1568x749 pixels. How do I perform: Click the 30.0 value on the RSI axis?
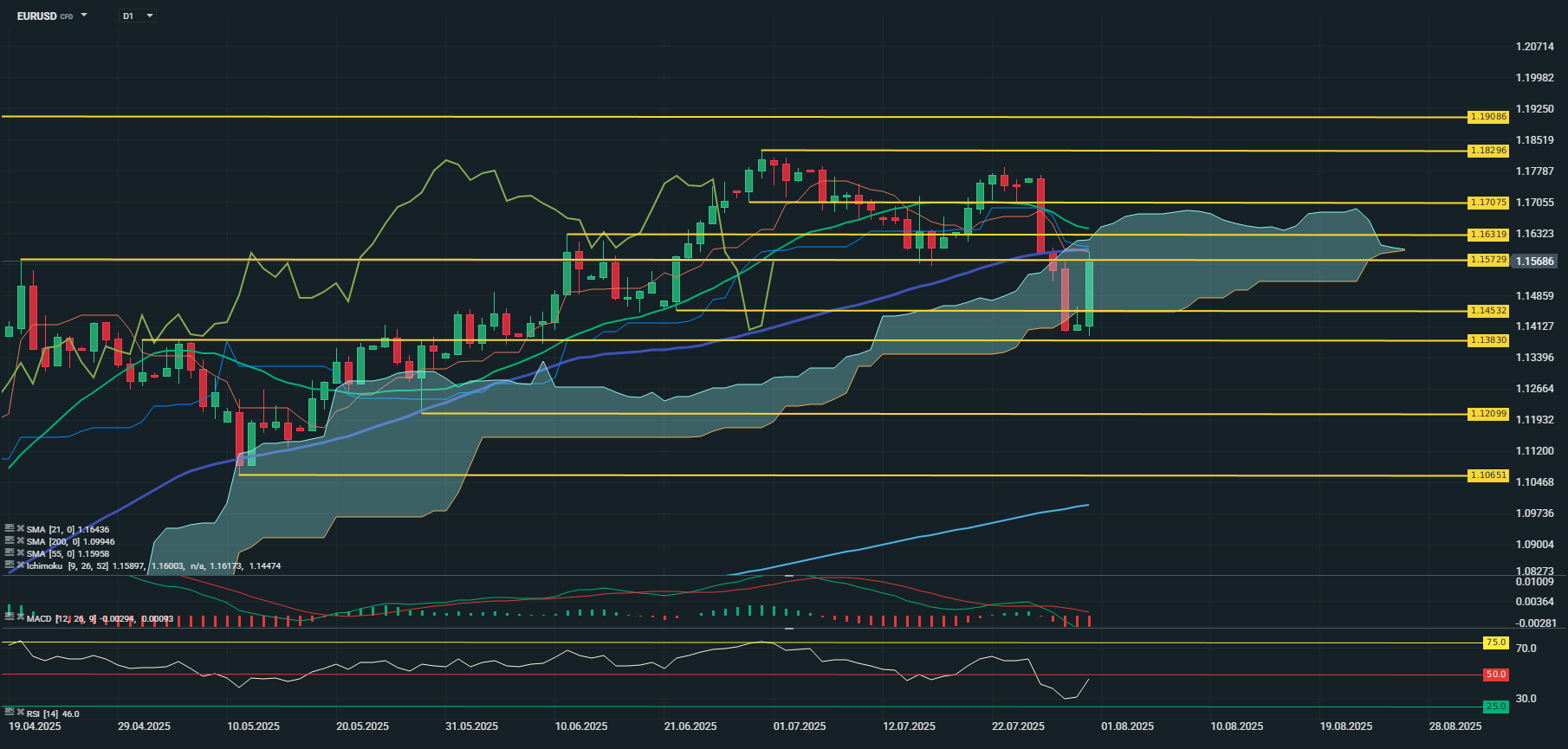click(1526, 699)
